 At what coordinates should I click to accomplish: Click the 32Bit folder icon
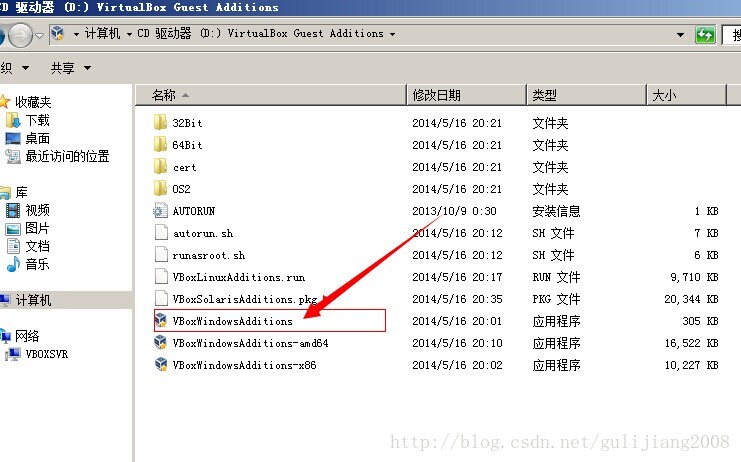pyautogui.click(x=161, y=122)
